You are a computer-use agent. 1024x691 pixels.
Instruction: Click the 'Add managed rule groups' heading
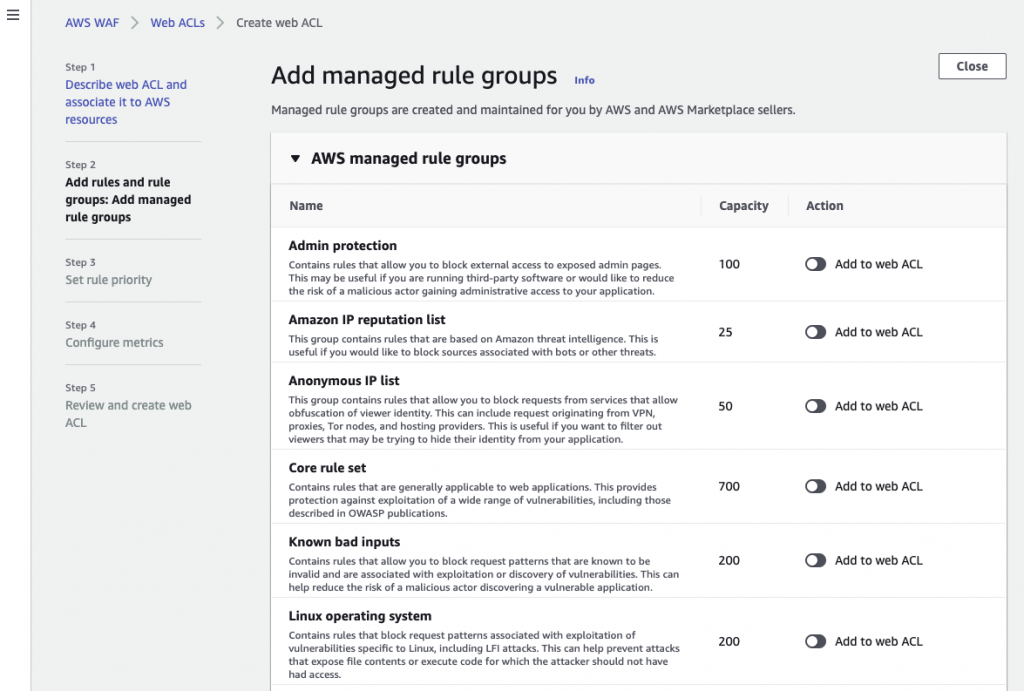[x=414, y=76]
